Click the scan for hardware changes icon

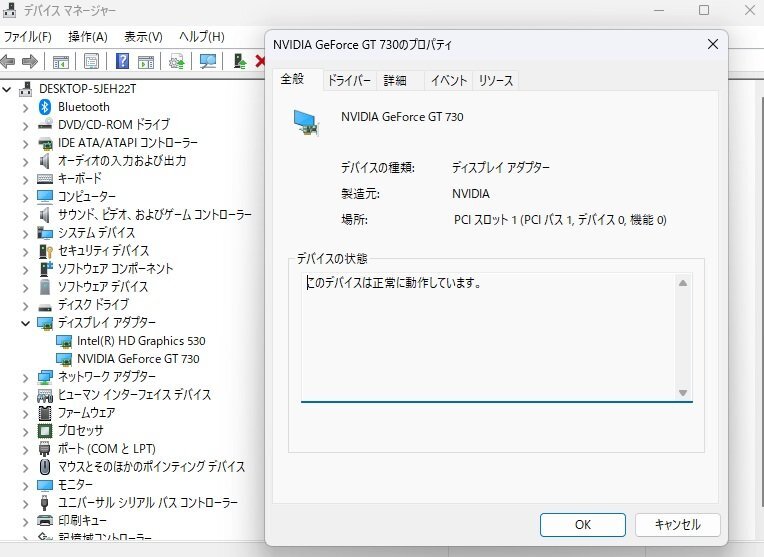point(208,61)
